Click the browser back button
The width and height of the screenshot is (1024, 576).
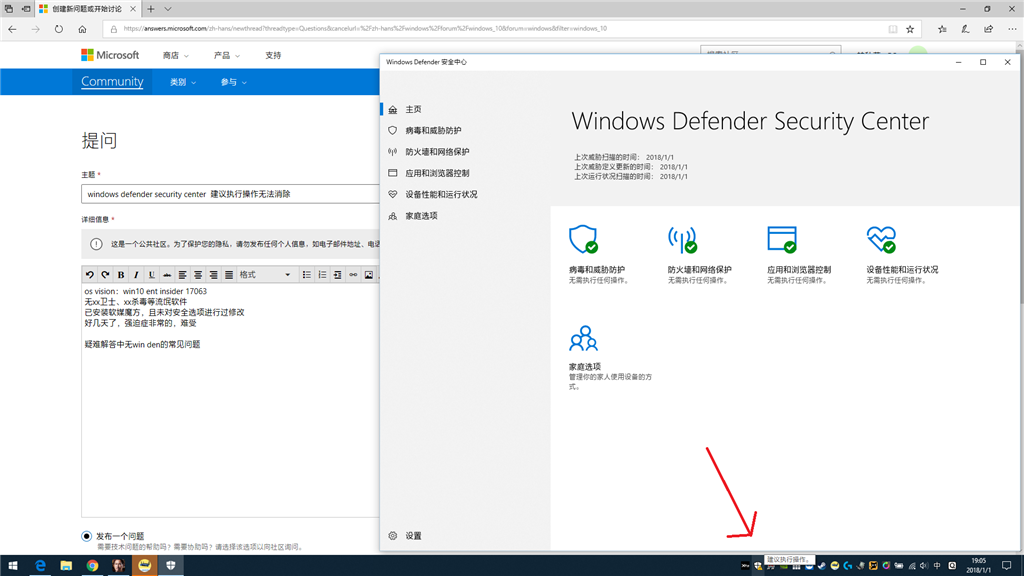click(x=12, y=29)
